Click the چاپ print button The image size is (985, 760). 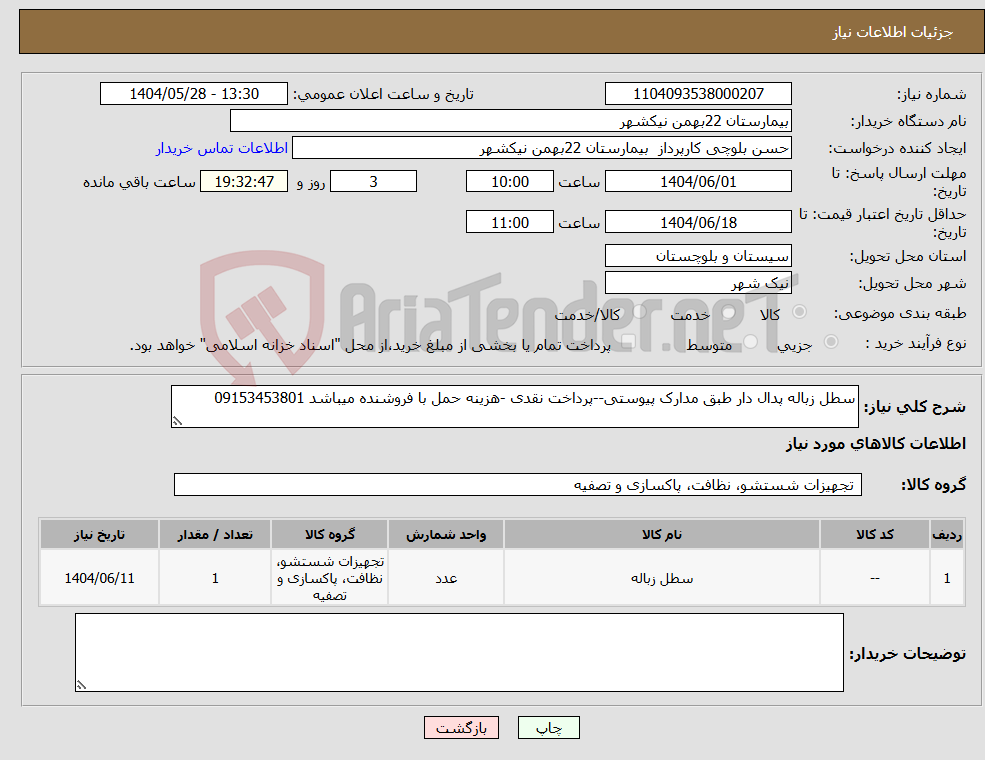point(548,728)
